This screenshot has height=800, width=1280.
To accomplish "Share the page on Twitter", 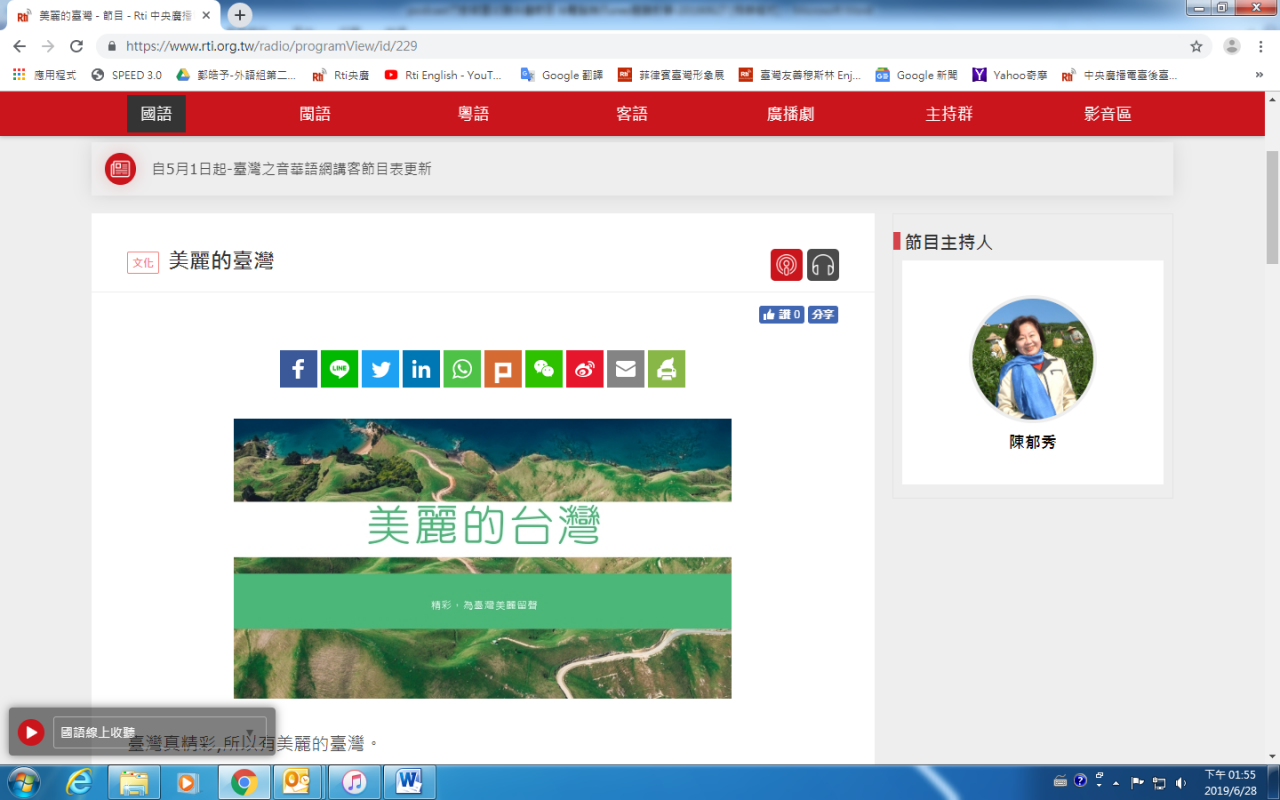I will [x=380, y=369].
